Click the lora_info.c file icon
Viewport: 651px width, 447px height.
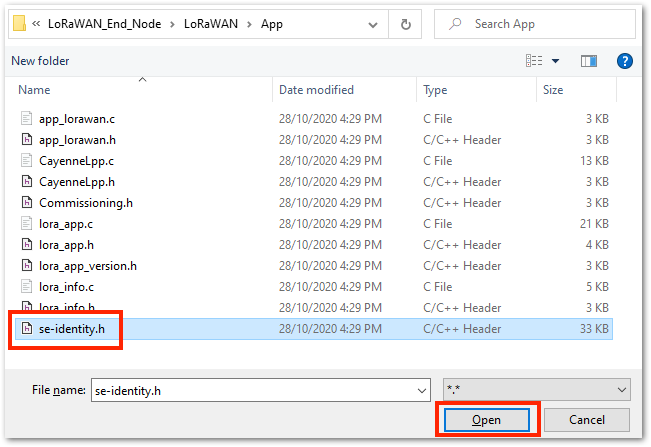[27, 287]
